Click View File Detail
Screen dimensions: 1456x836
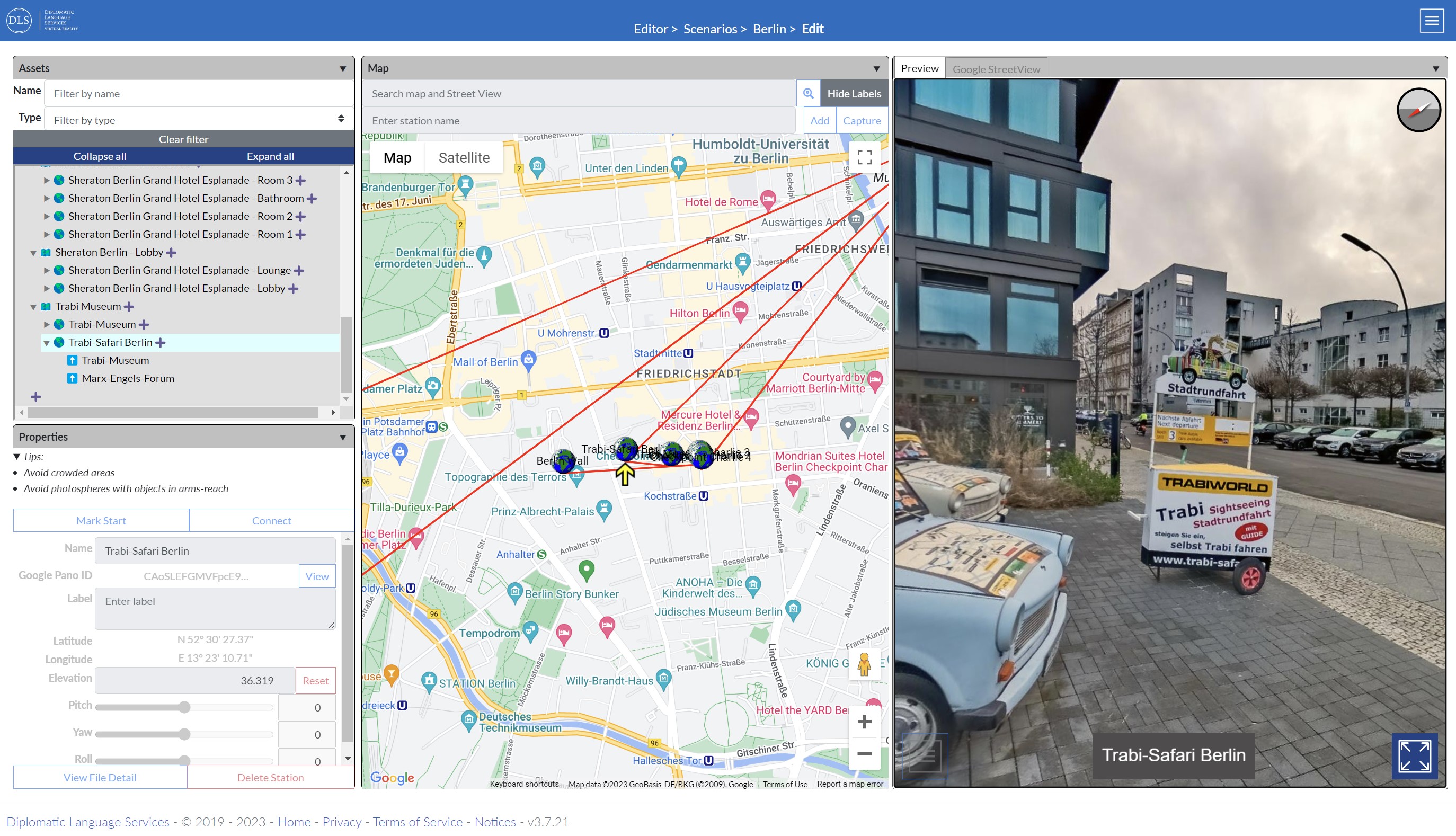pos(100,777)
